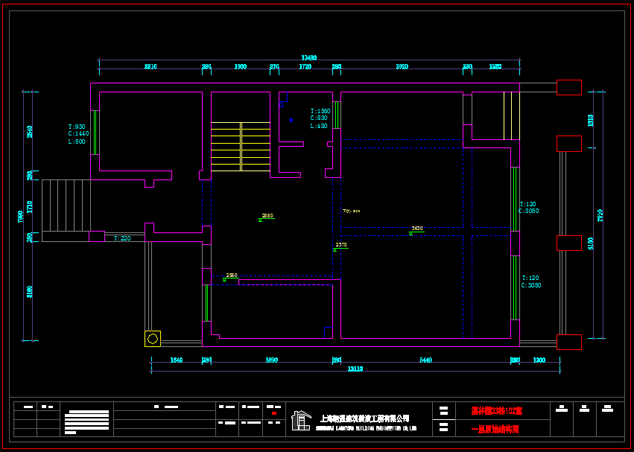Screen dimensions: 634x452
Task: Select the yellow interior staircase
Action: (241, 147)
